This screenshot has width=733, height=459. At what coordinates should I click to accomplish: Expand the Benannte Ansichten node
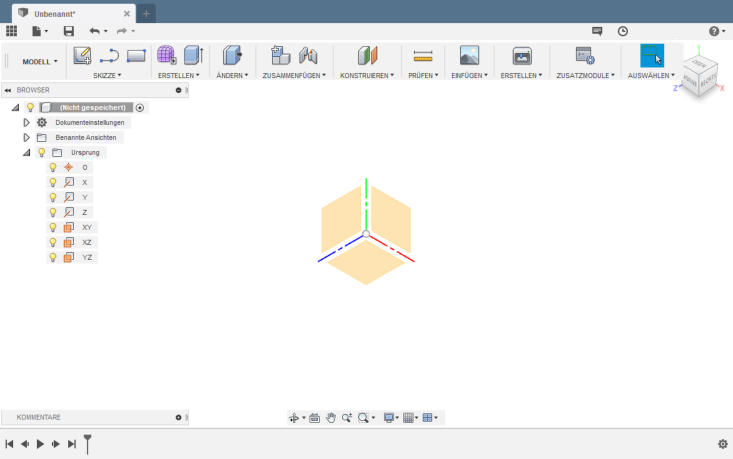coord(27,137)
